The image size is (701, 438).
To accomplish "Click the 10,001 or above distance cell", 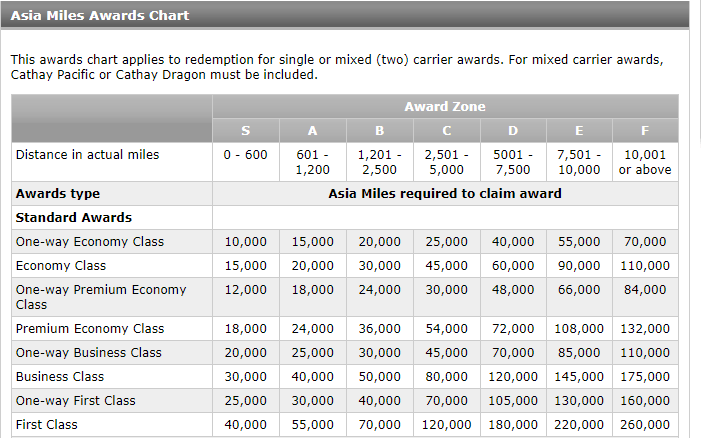I will click(x=645, y=162).
